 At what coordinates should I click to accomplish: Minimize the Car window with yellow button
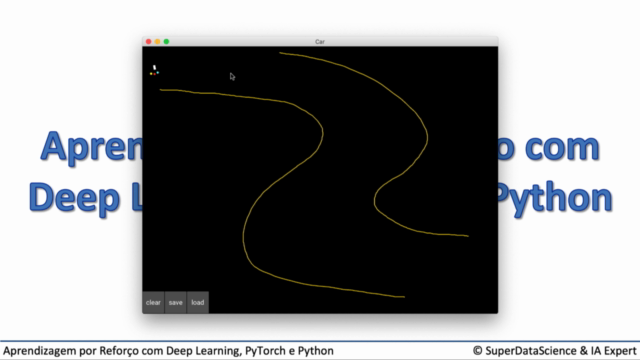[158, 42]
